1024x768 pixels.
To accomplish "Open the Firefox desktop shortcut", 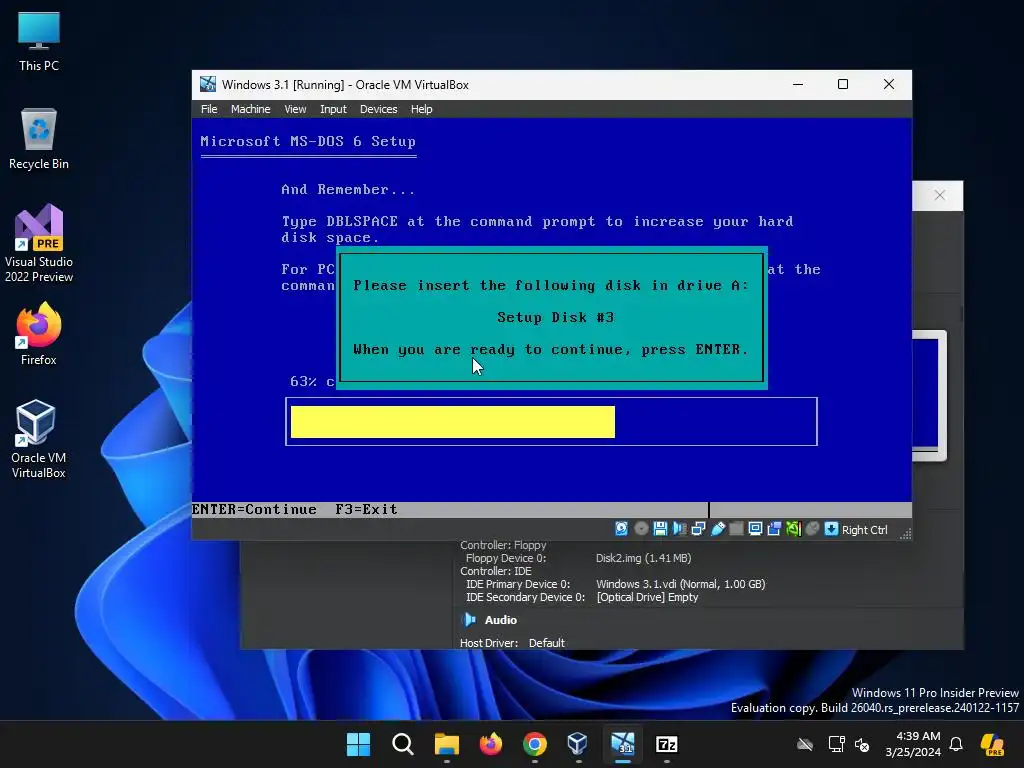I will [x=39, y=334].
